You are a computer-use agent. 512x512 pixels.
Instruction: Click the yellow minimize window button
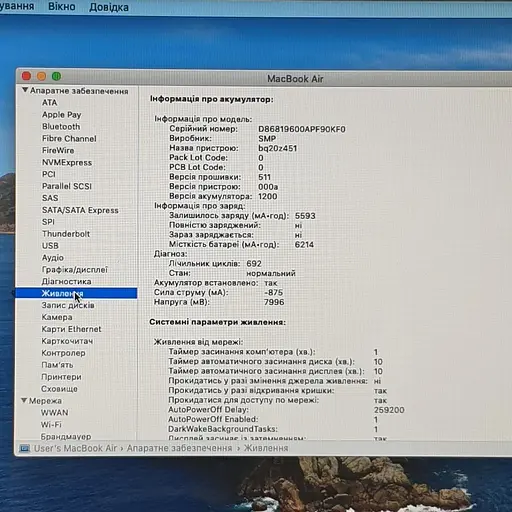[41, 76]
